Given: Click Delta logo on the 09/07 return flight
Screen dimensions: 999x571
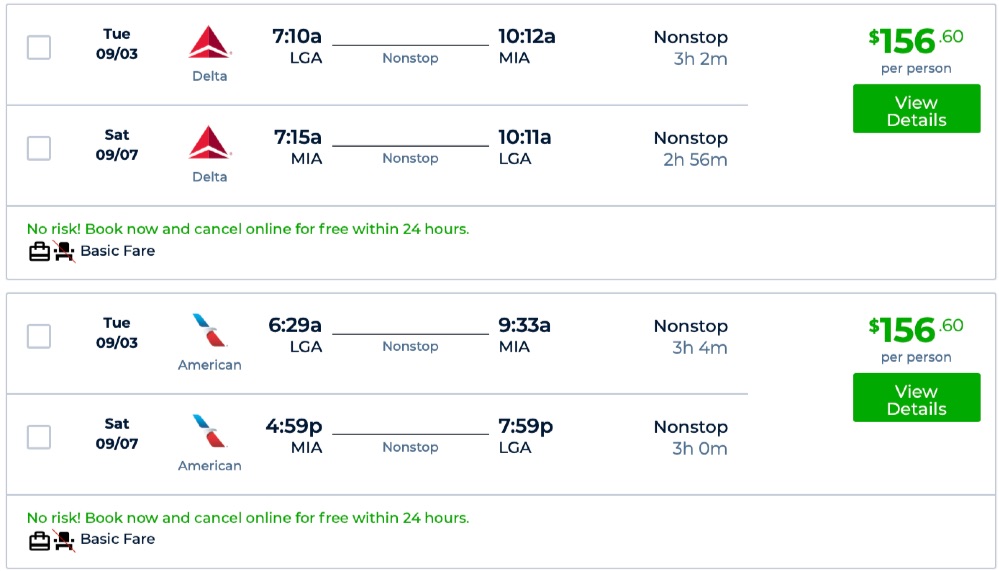Looking at the screenshot, I should [210, 143].
